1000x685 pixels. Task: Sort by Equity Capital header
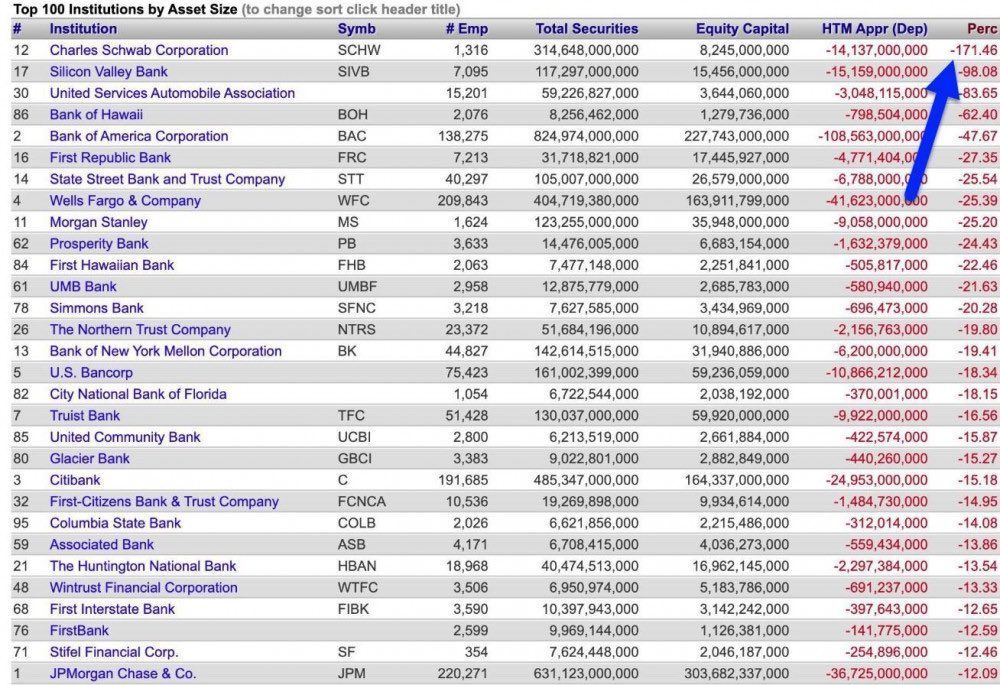(x=742, y=29)
